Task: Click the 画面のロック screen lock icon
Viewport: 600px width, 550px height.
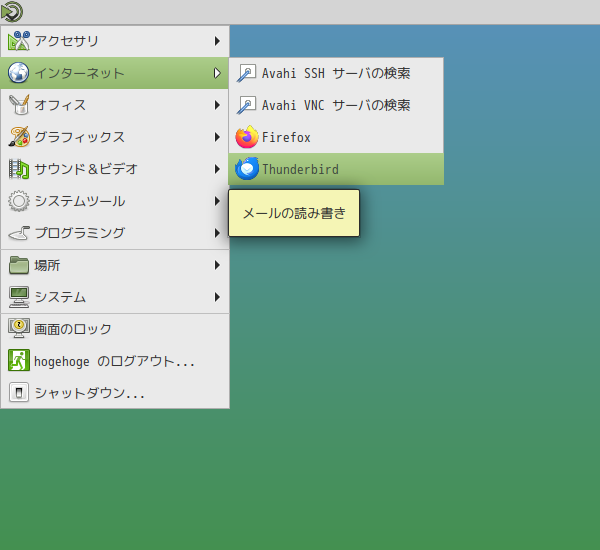Action: click(x=19, y=329)
